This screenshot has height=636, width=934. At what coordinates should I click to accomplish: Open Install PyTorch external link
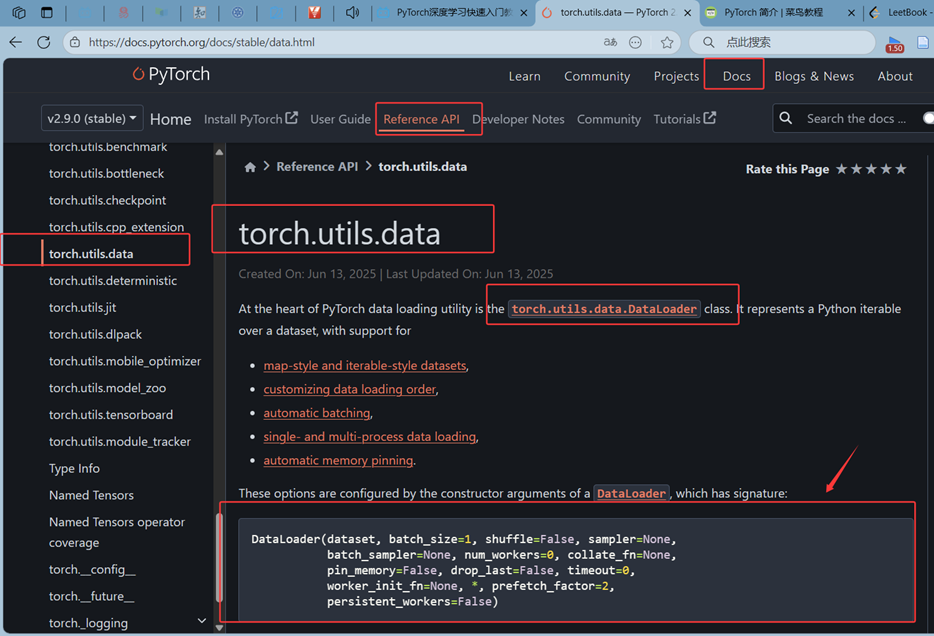click(250, 119)
